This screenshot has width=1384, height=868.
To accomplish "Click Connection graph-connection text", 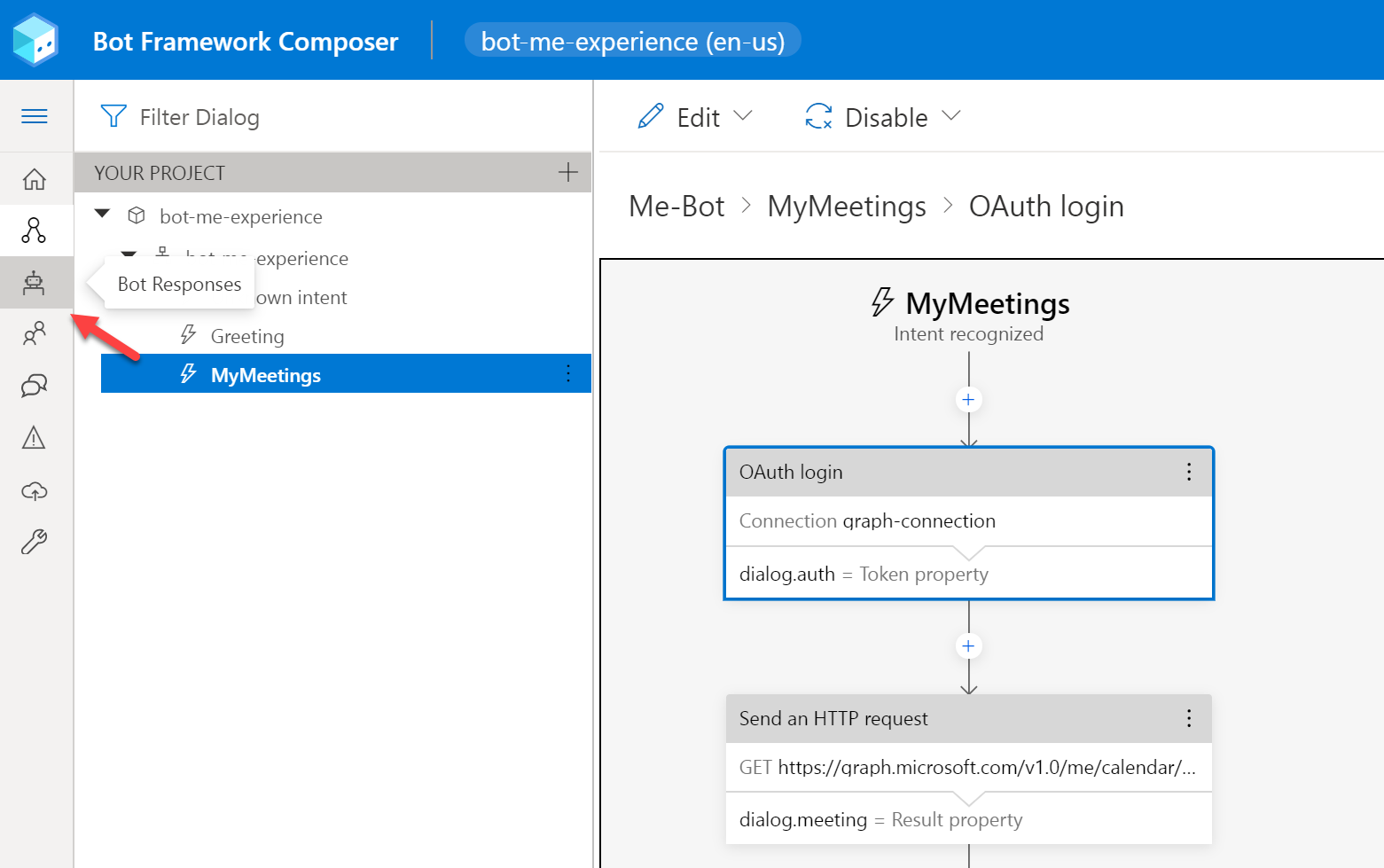I will point(867,520).
